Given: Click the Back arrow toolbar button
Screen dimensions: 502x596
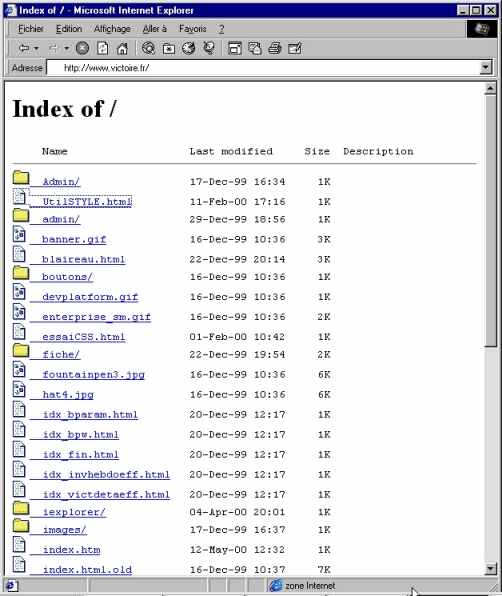Looking at the screenshot, I should tap(24, 48).
